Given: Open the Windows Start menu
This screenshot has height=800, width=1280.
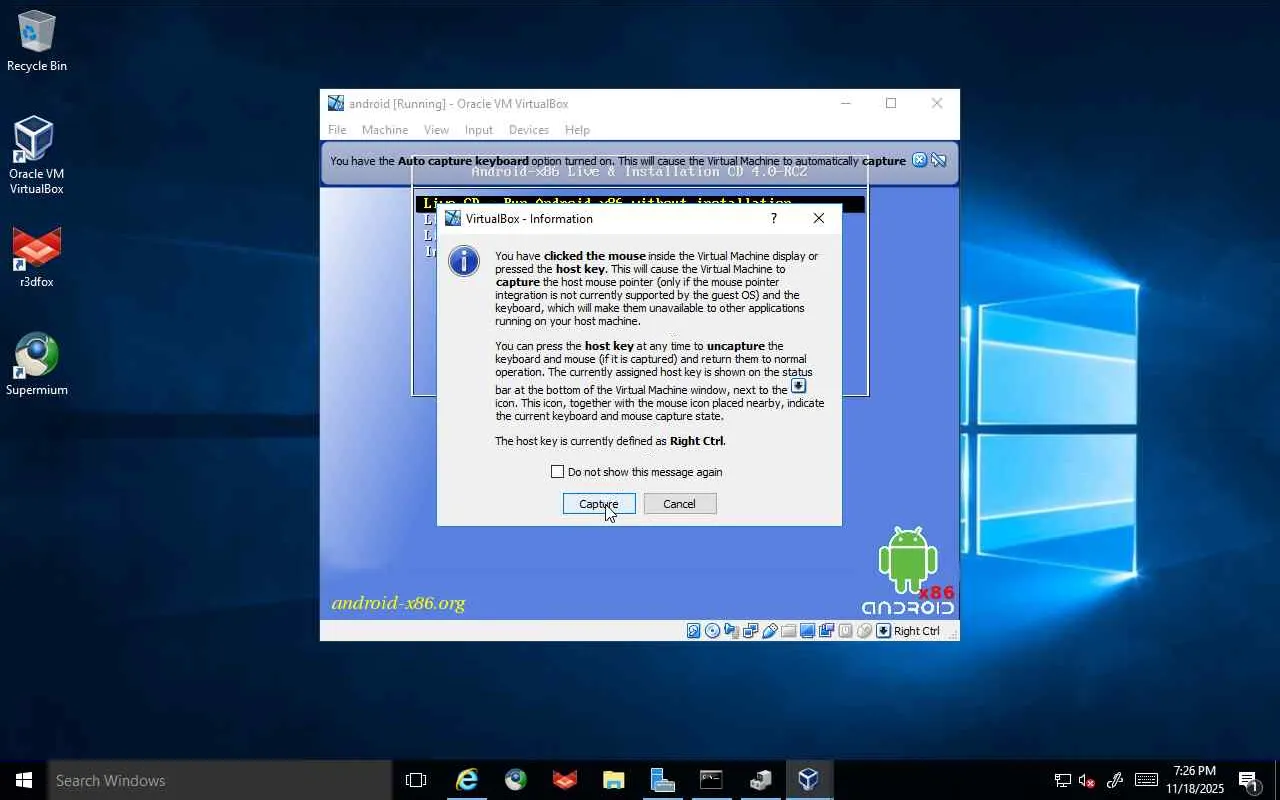Looking at the screenshot, I should click(x=24, y=780).
